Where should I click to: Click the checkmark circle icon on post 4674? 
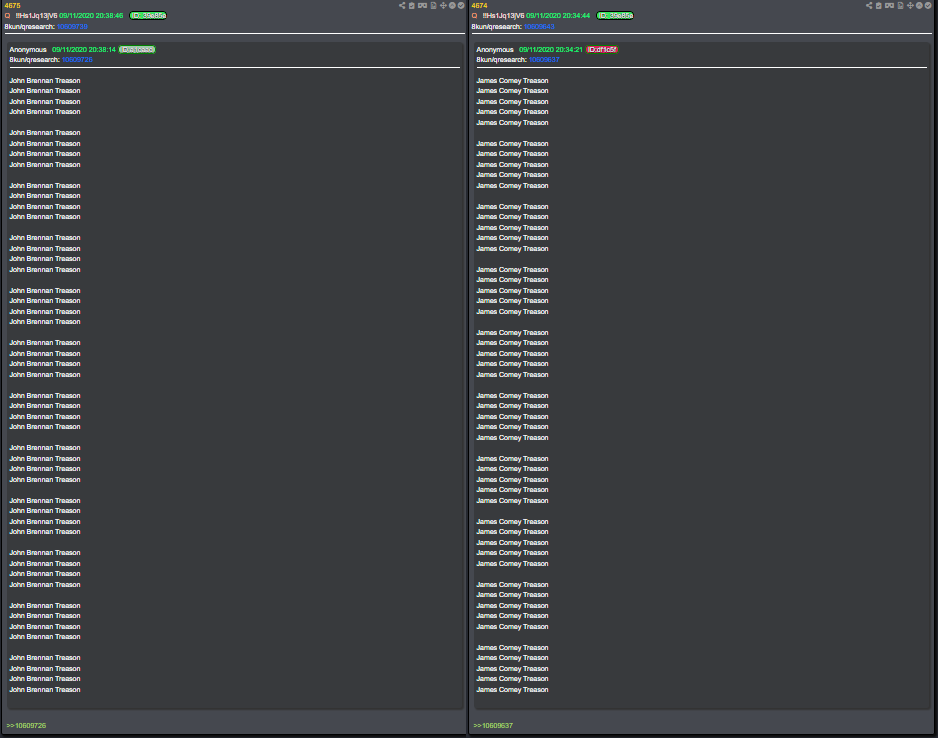[928, 5]
